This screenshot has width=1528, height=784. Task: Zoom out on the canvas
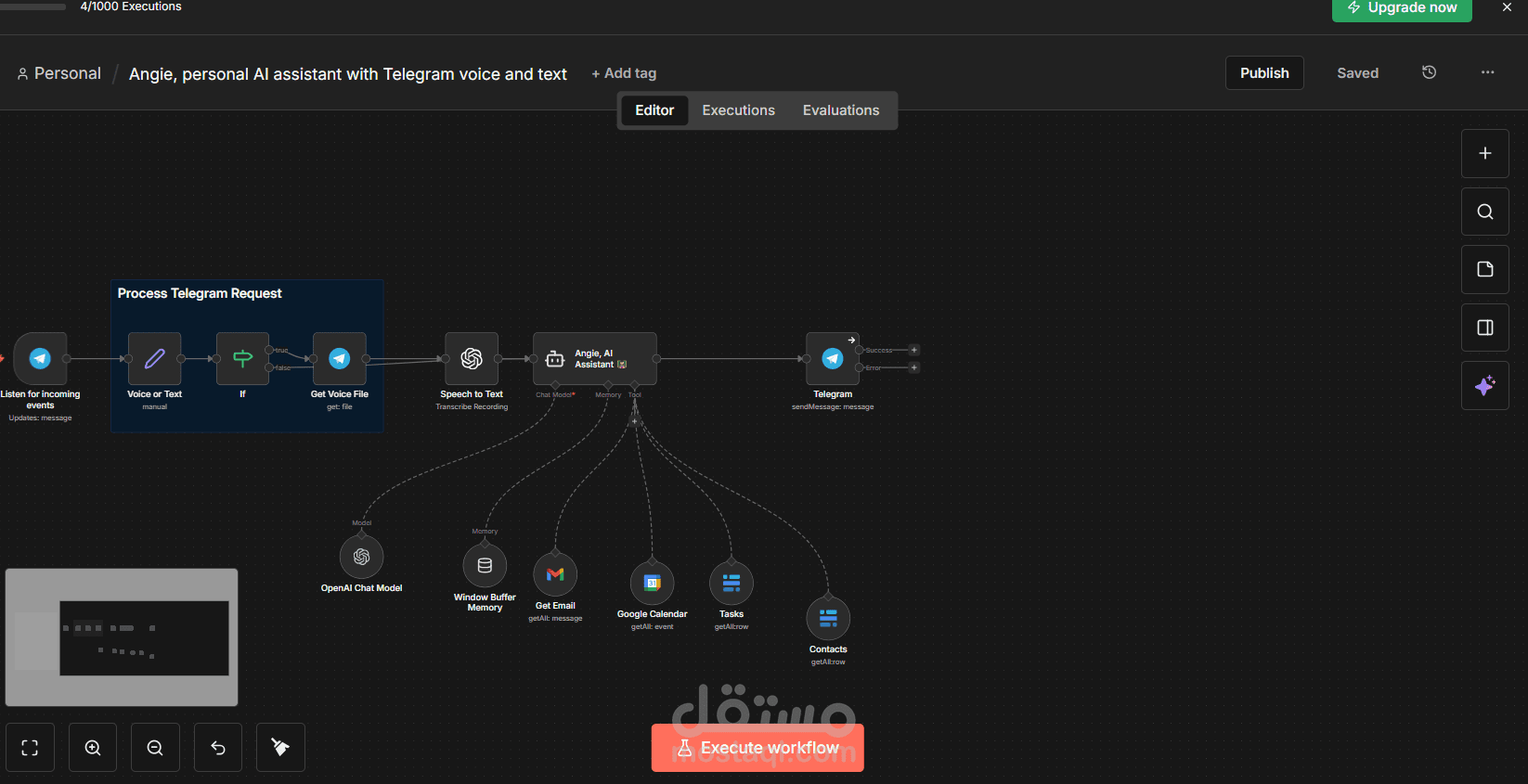(155, 748)
